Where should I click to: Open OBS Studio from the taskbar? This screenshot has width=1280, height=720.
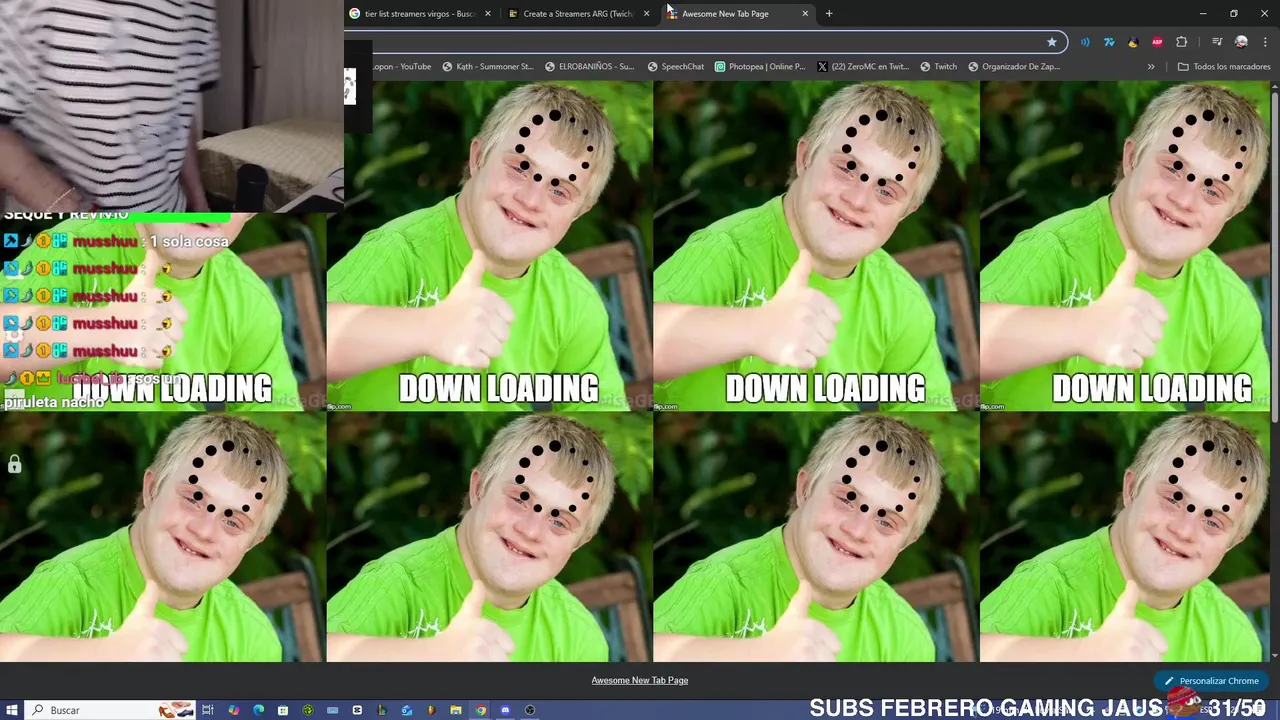pyautogui.click(x=530, y=710)
